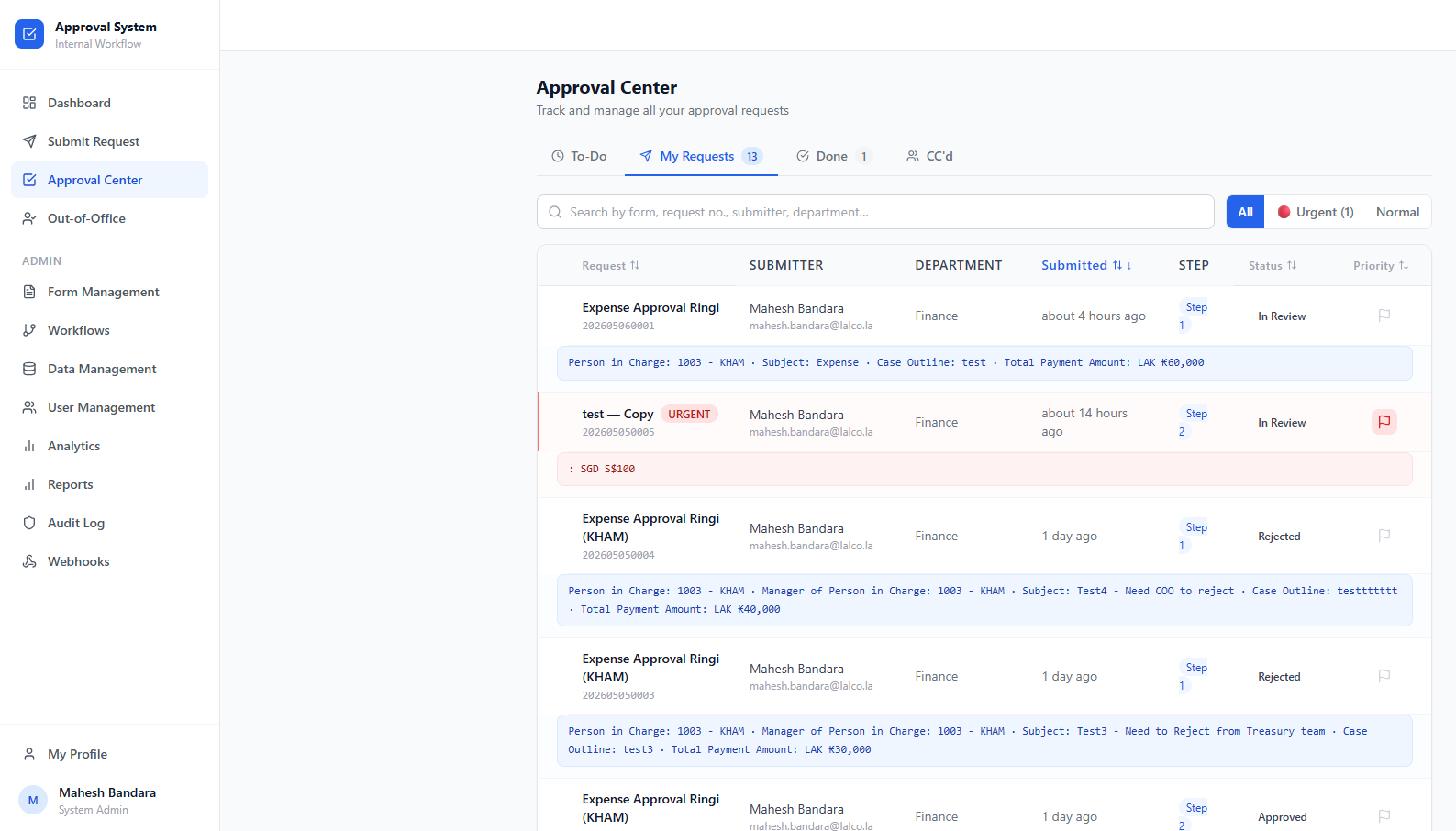Click the CC'd tab people icon

(x=913, y=156)
